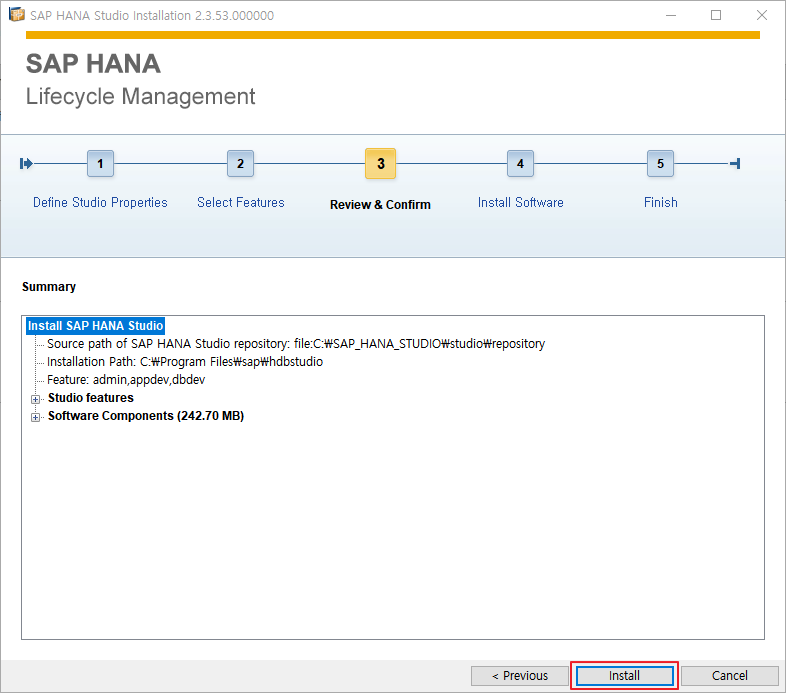This screenshot has width=786, height=693.
Task: Go back with the Previous button
Action: click(x=519, y=675)
